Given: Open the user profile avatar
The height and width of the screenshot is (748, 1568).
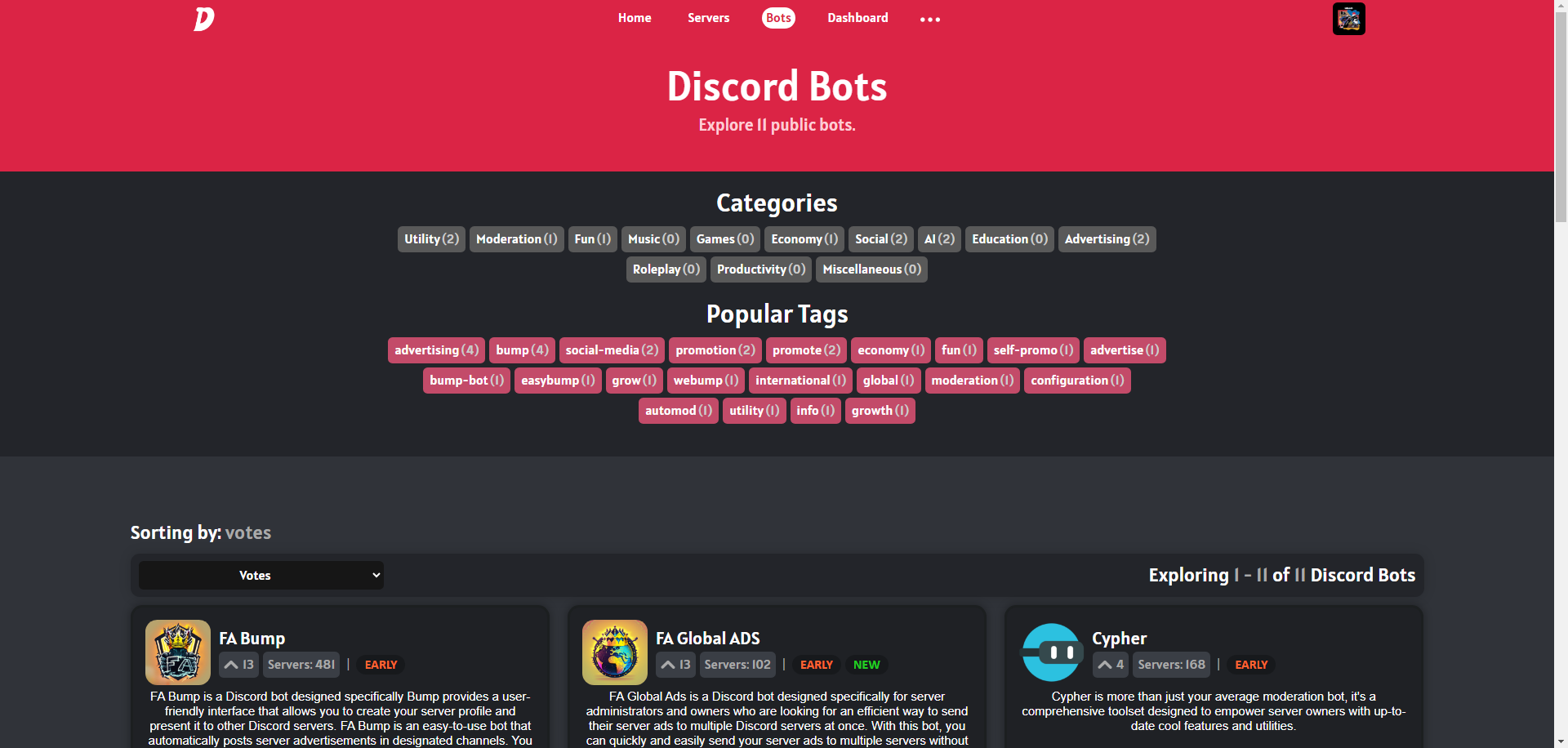Looking at the screenshot, I should [x=1348, y=19].
